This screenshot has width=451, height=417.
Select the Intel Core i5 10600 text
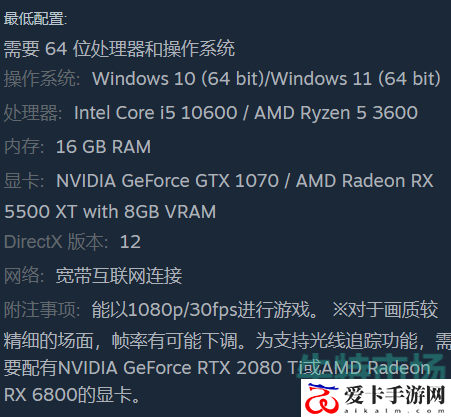click(156, 113)
